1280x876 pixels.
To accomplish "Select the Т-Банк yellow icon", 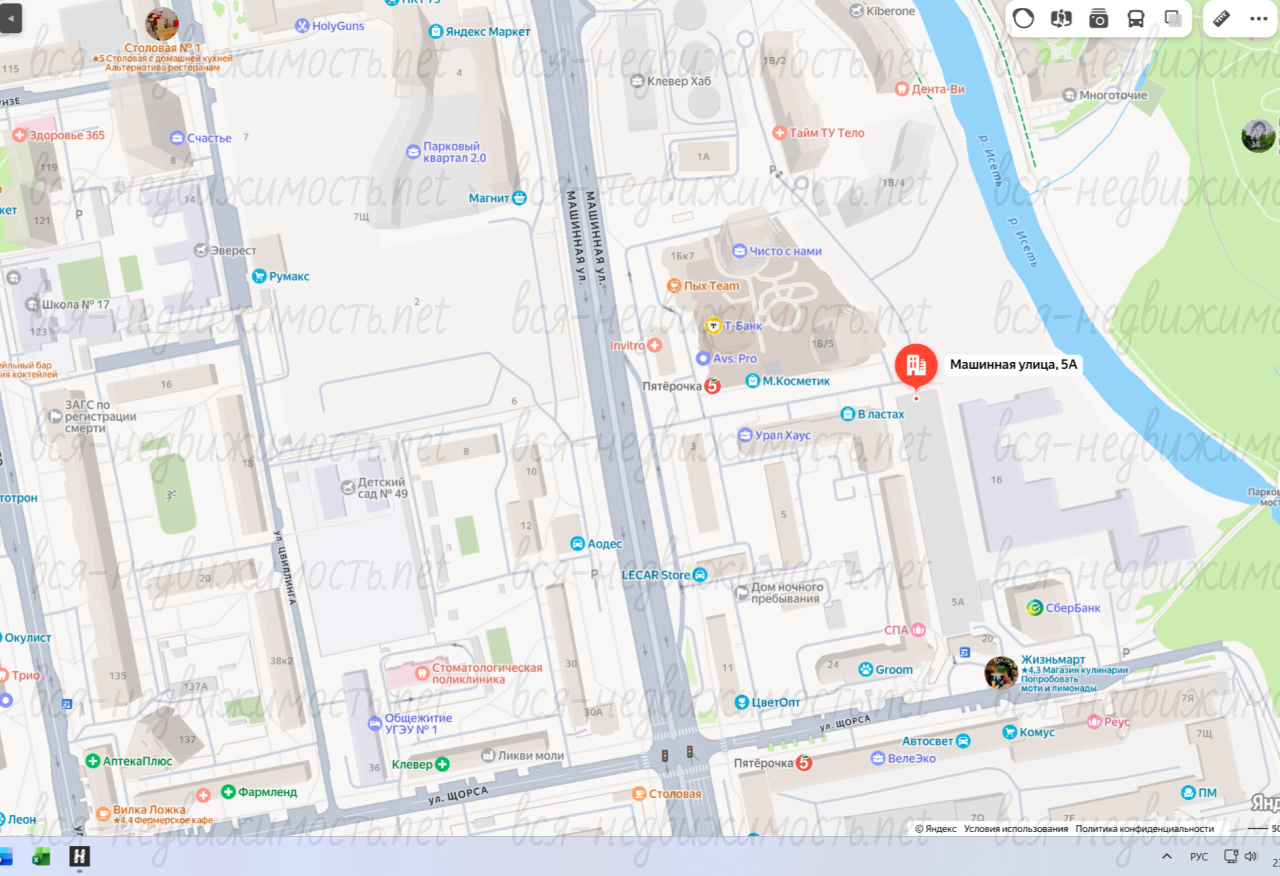I will coord(713,325).
